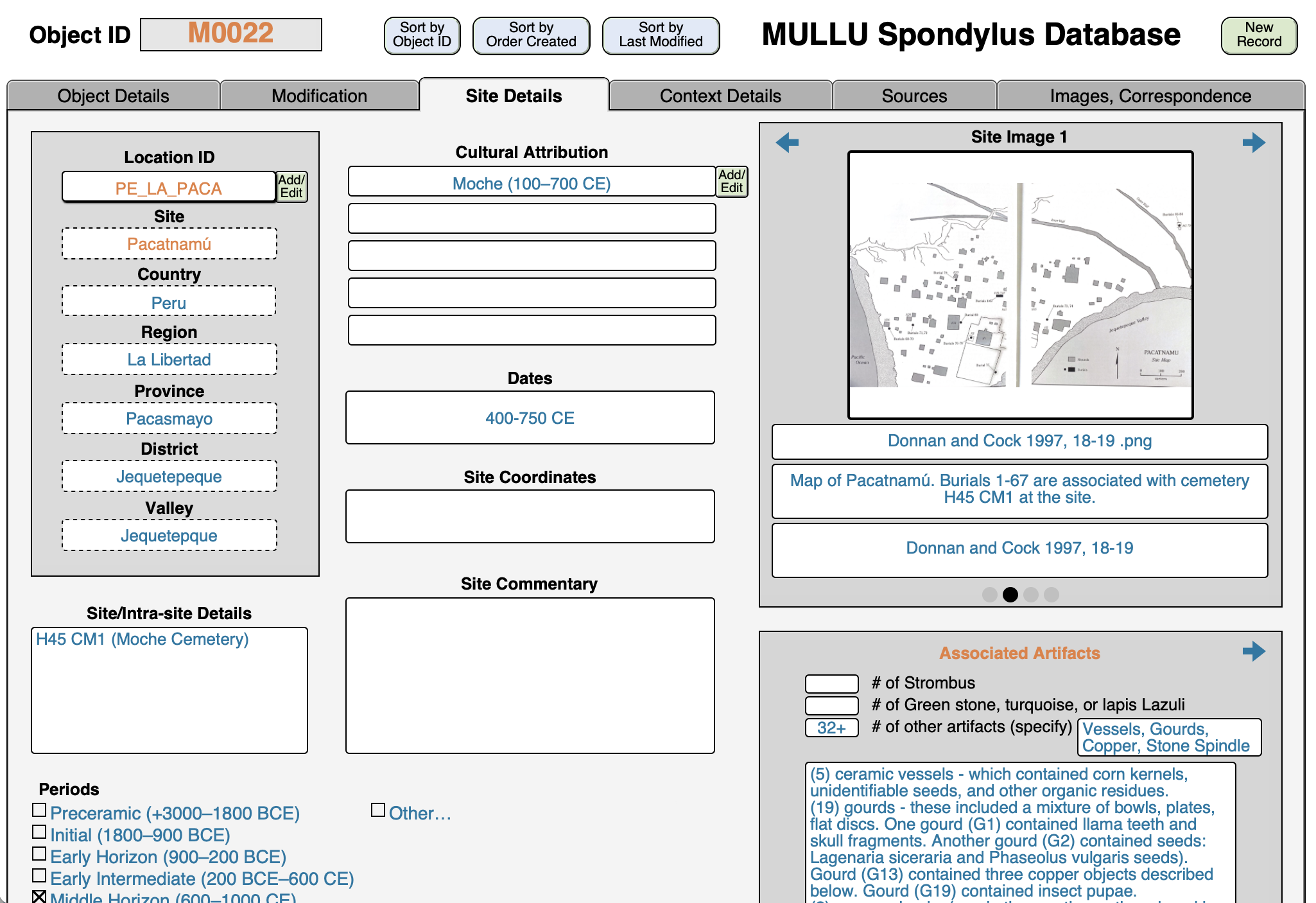Select the first image pagination dot
1316x903 pixels.
[989, 595]
